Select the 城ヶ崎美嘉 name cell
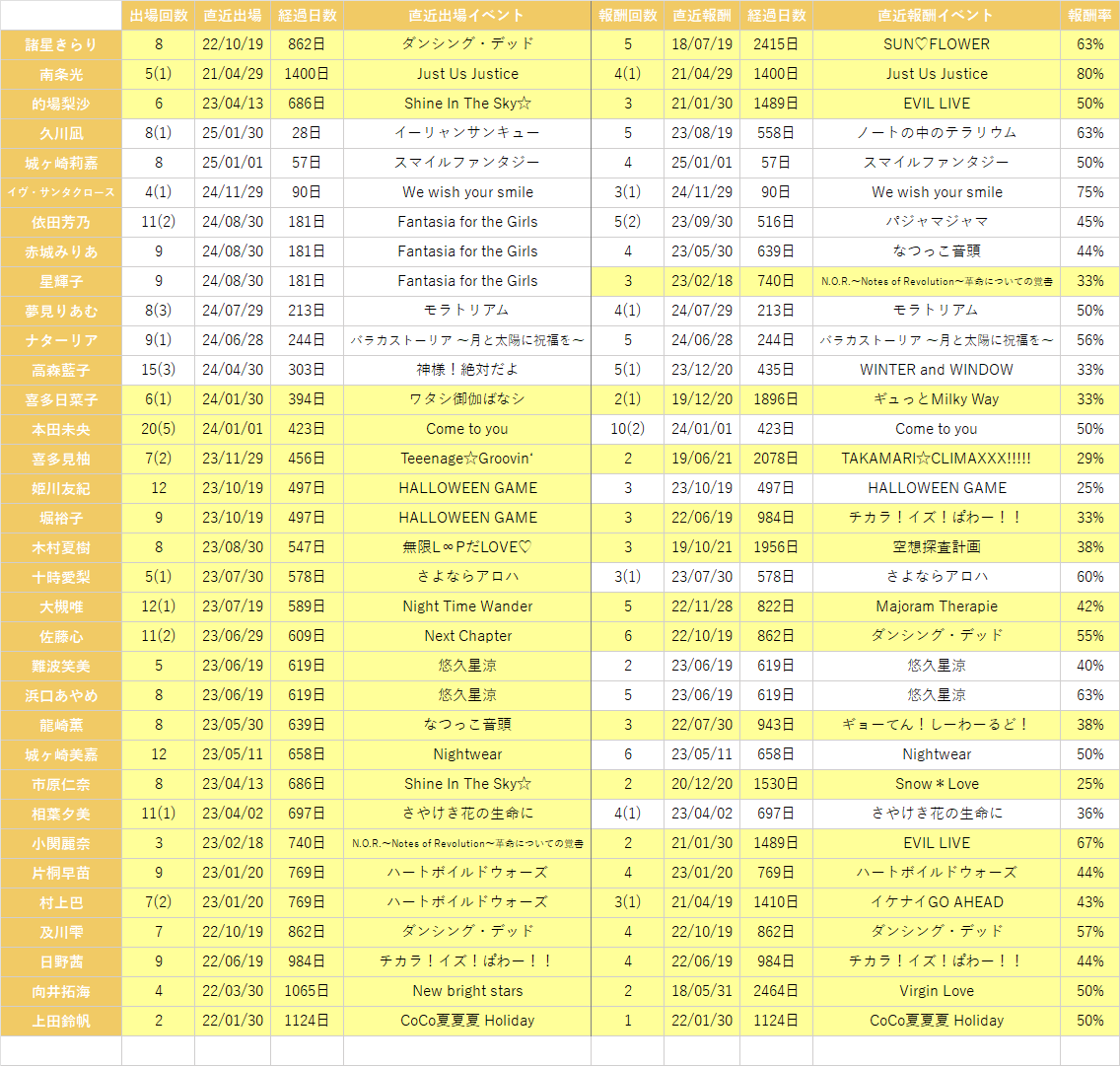1120x1066 pixels. (61, 754)
